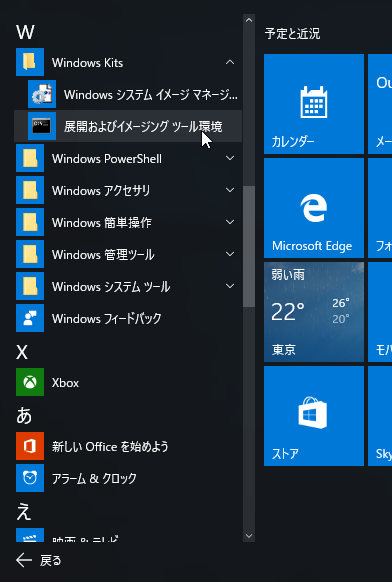Select 新しい Office を始めよう entry text
This screenshot has width=392, height=582.
pyautogui.click(x=110, y=447)
